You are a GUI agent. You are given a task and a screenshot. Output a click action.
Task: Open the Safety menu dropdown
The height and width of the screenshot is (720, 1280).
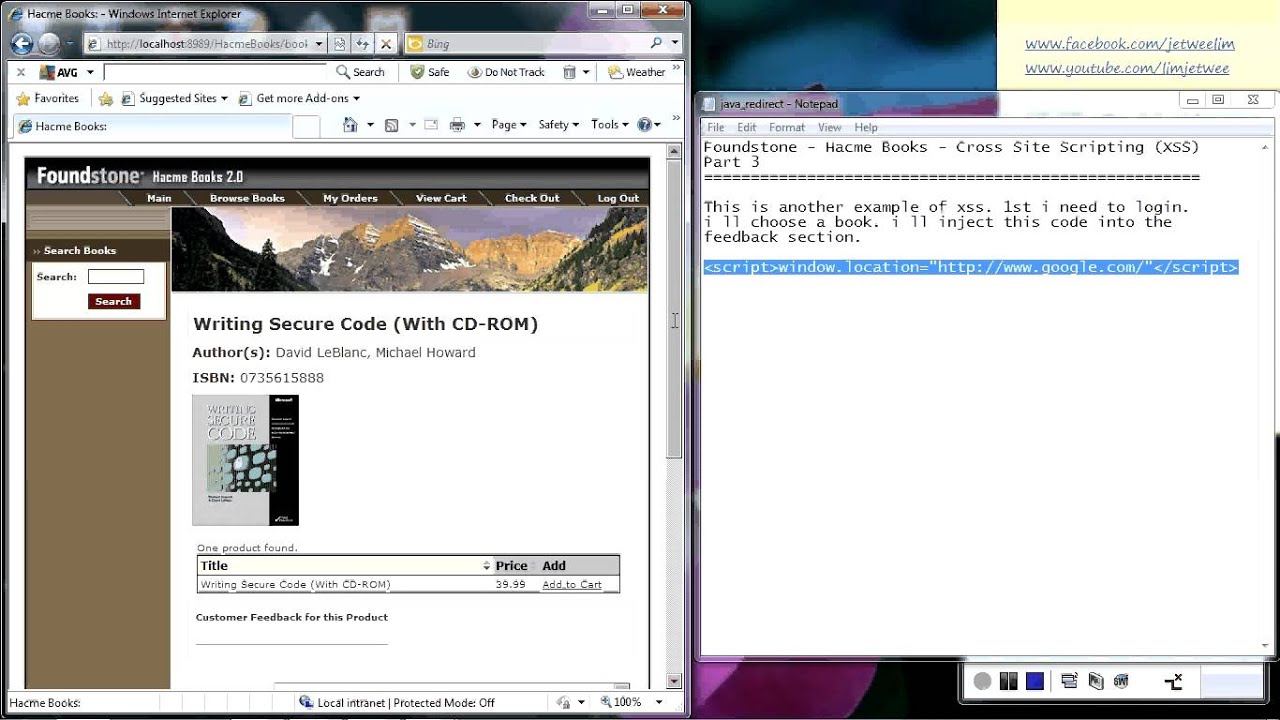559,125
